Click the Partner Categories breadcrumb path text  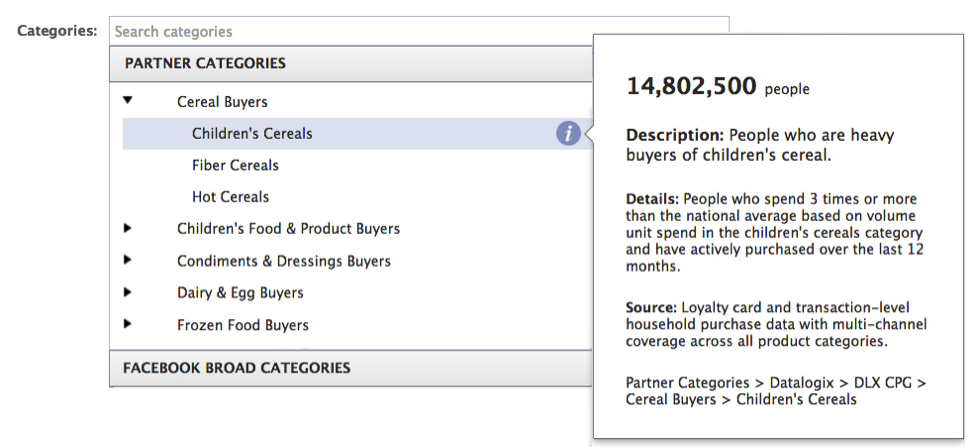click(775, 391)
